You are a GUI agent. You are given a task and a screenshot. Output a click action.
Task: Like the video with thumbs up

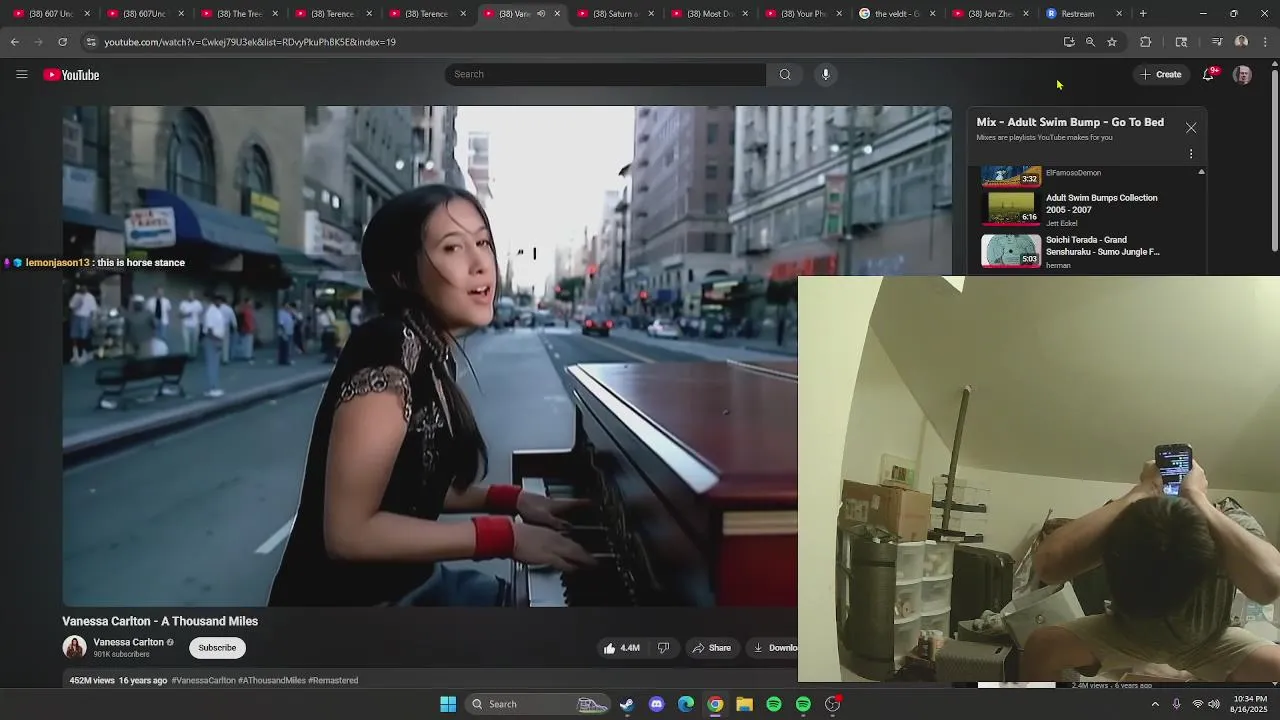[621, 648]
